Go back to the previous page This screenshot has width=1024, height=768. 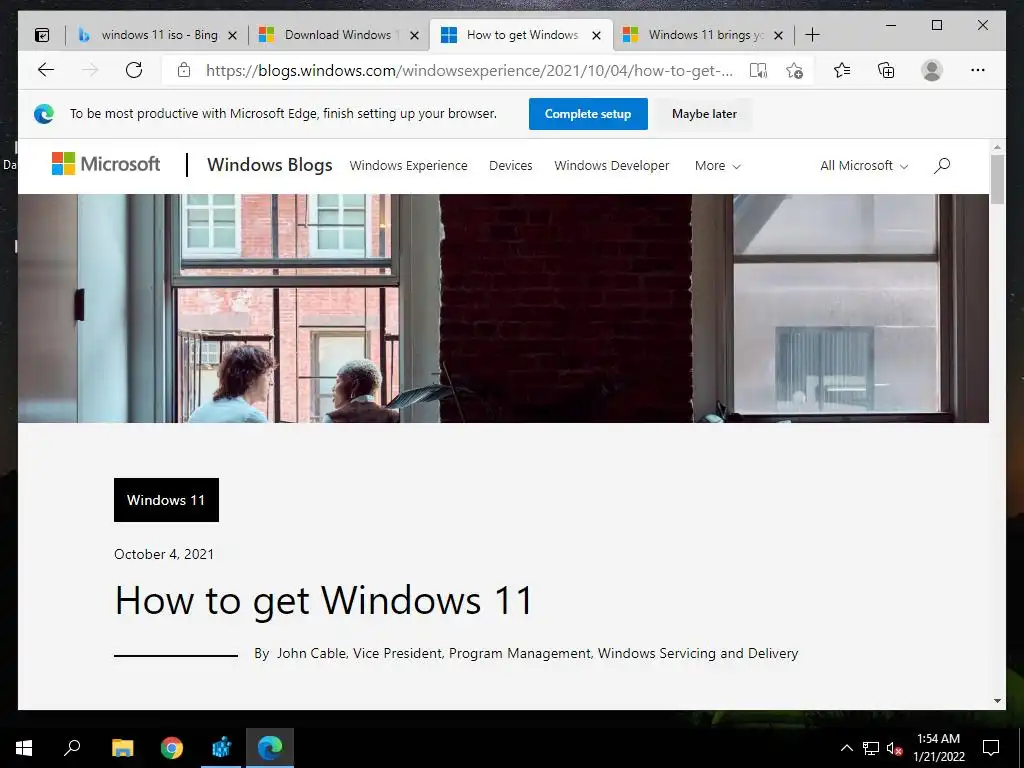coord(46,70)
